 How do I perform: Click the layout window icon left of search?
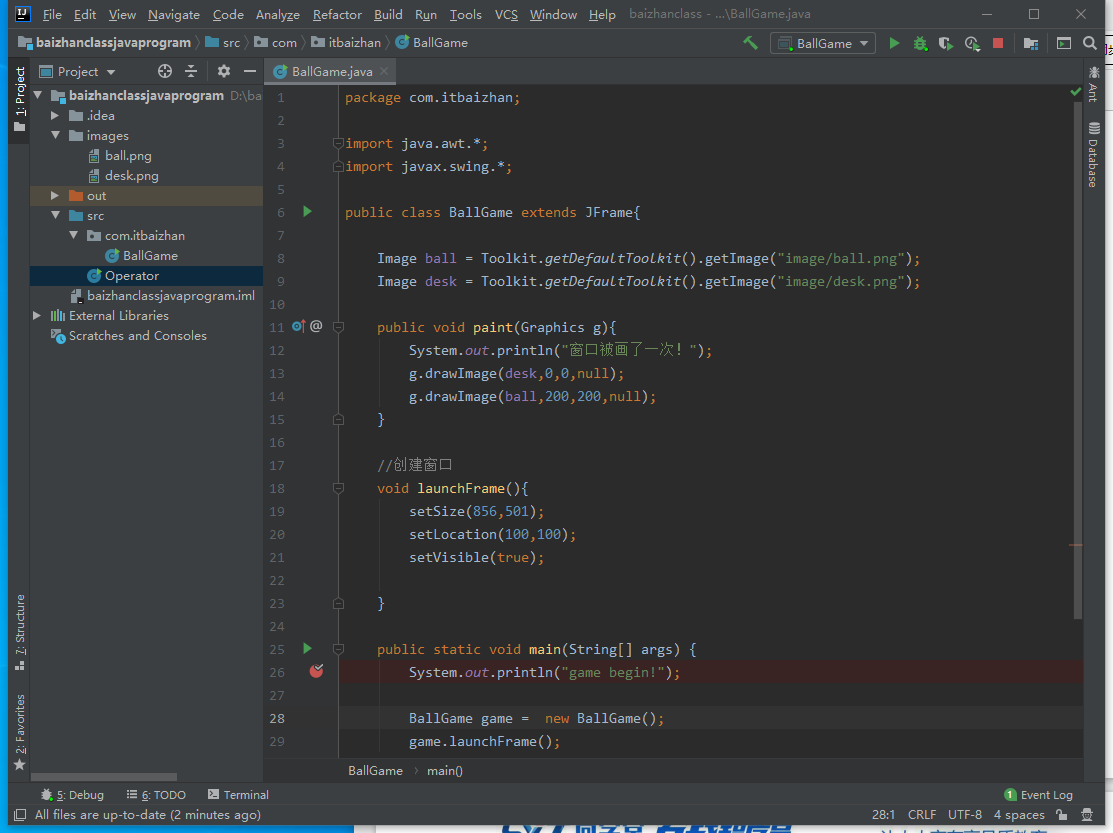click(1063, 43)
